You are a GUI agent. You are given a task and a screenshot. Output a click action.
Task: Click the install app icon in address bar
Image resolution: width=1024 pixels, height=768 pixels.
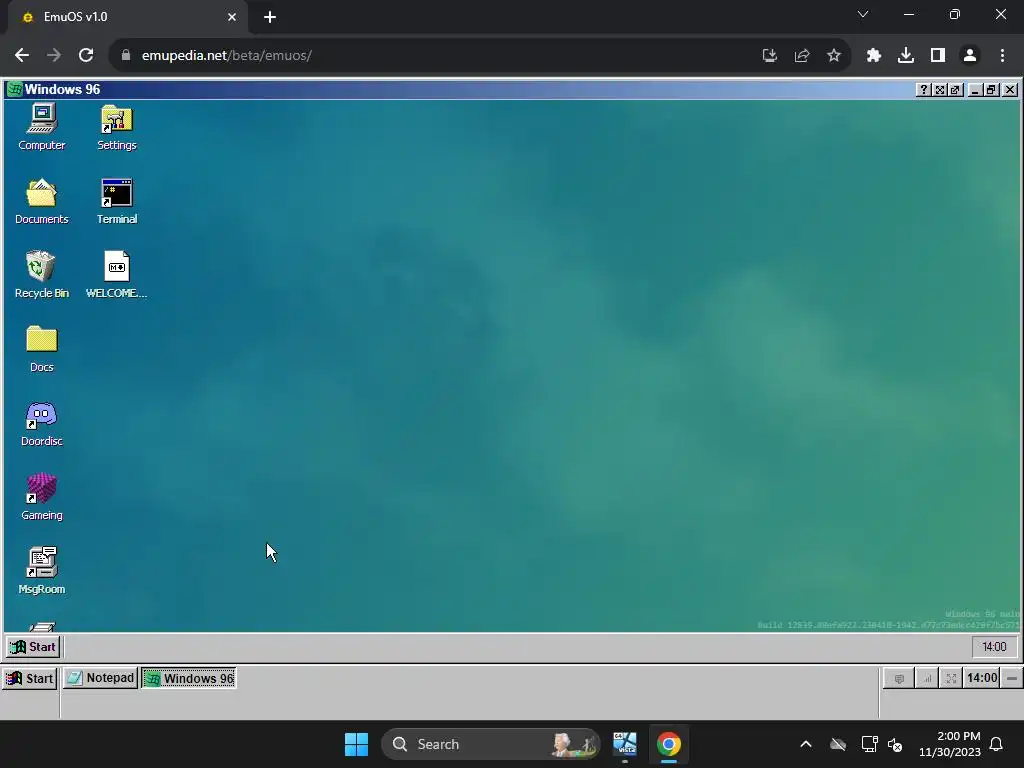(x=769, y=56)
